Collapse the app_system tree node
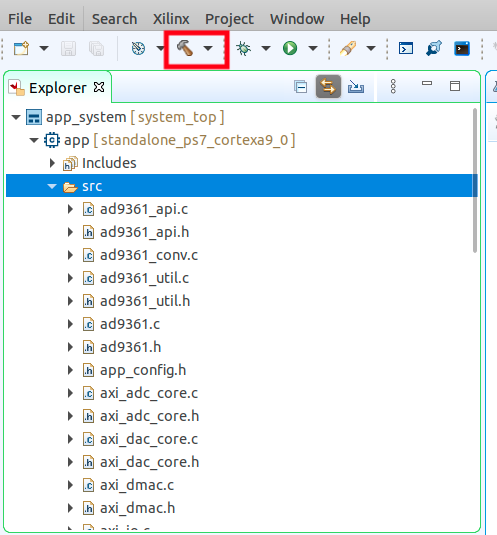This screenshot has width=497, height=535. 16,117
